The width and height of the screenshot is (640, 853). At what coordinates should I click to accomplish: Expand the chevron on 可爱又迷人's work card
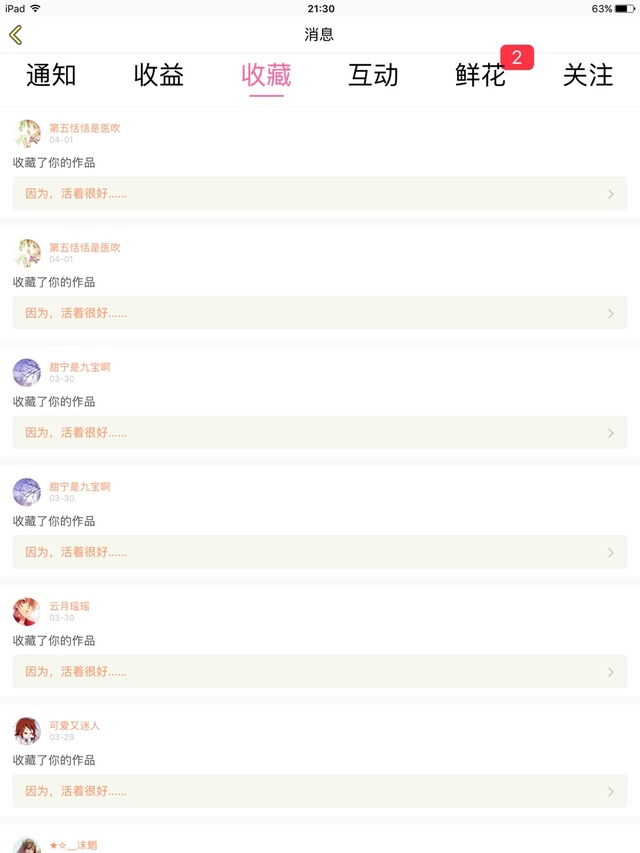(x=611, y=792)
